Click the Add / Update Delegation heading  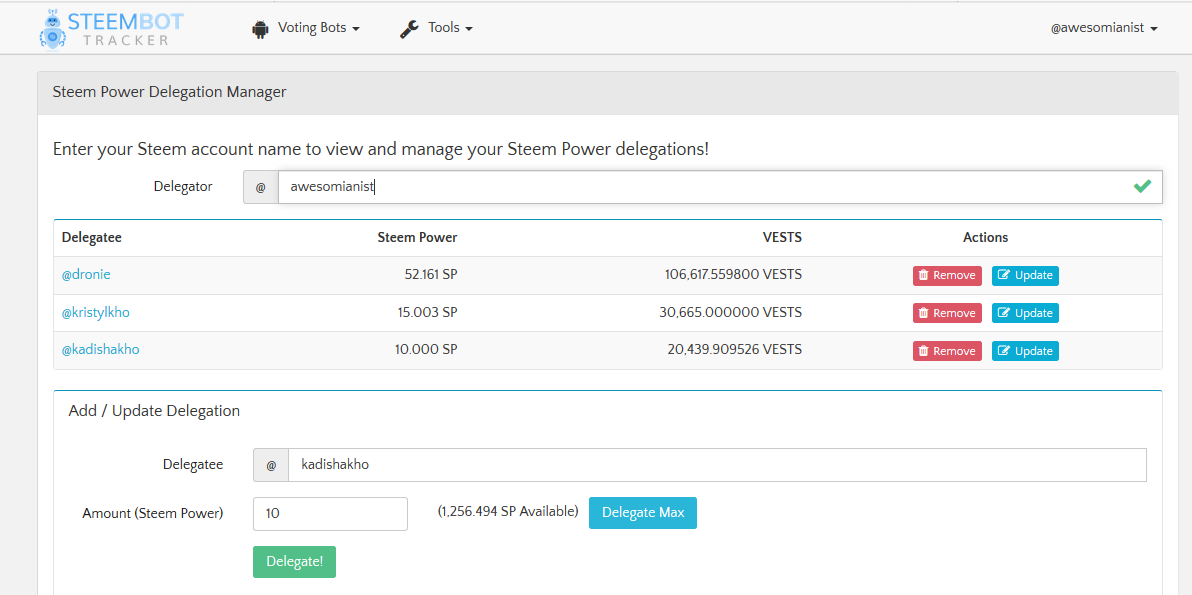pyautogui.click(x=154, y=411)
